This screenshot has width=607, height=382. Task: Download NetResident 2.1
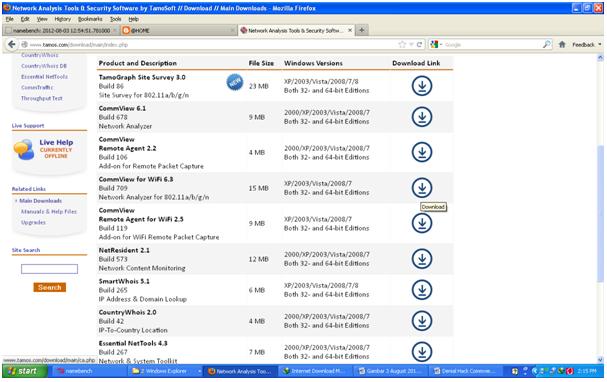[422, 259]
